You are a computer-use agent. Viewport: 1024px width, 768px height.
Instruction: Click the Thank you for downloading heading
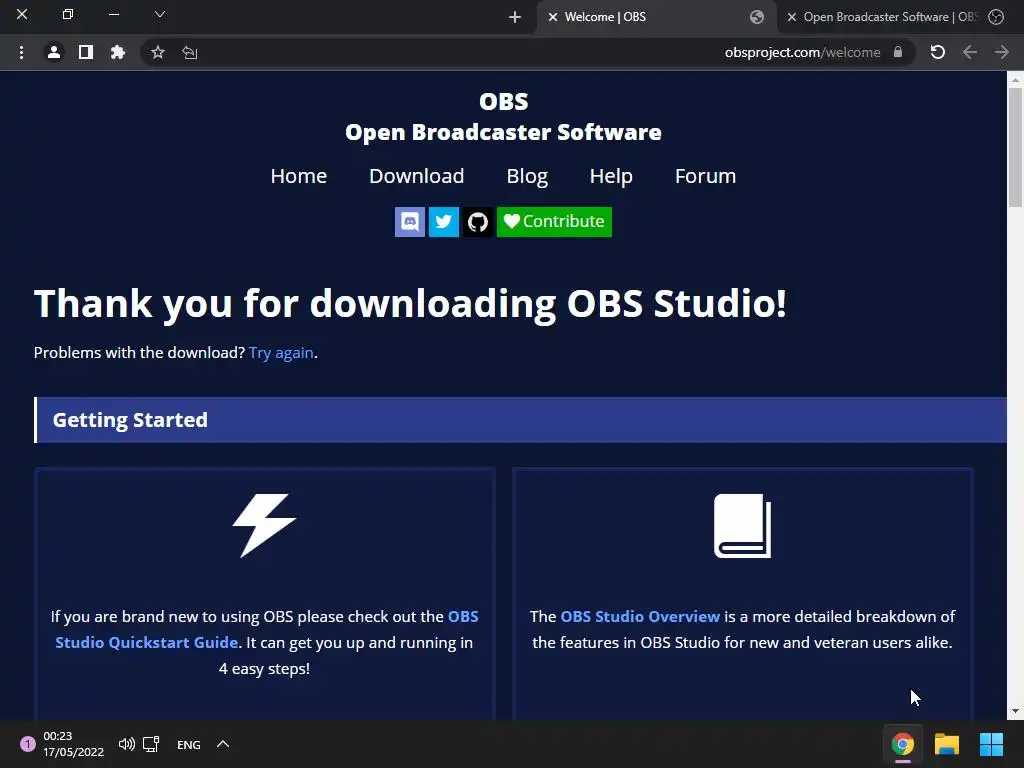410,304
